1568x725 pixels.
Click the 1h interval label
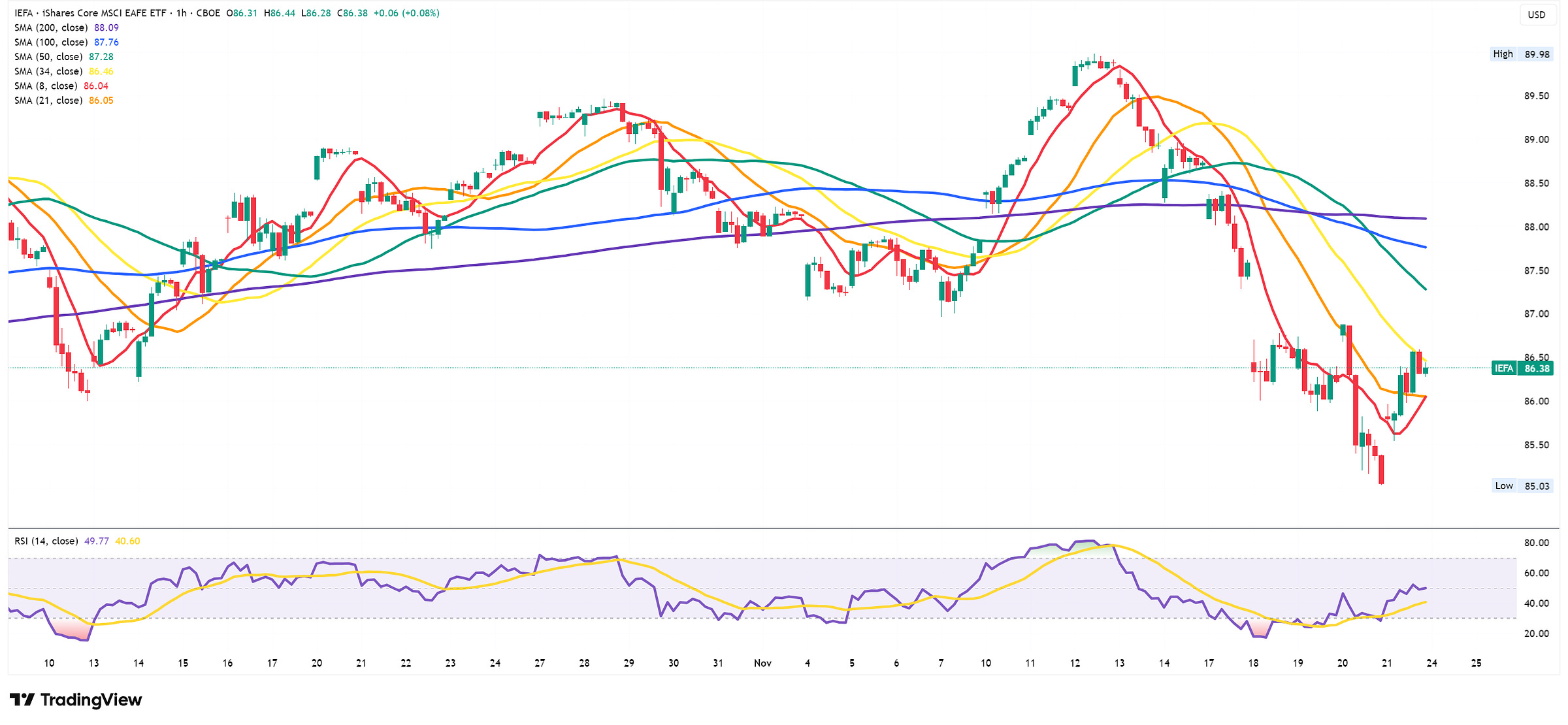[182, 13]
